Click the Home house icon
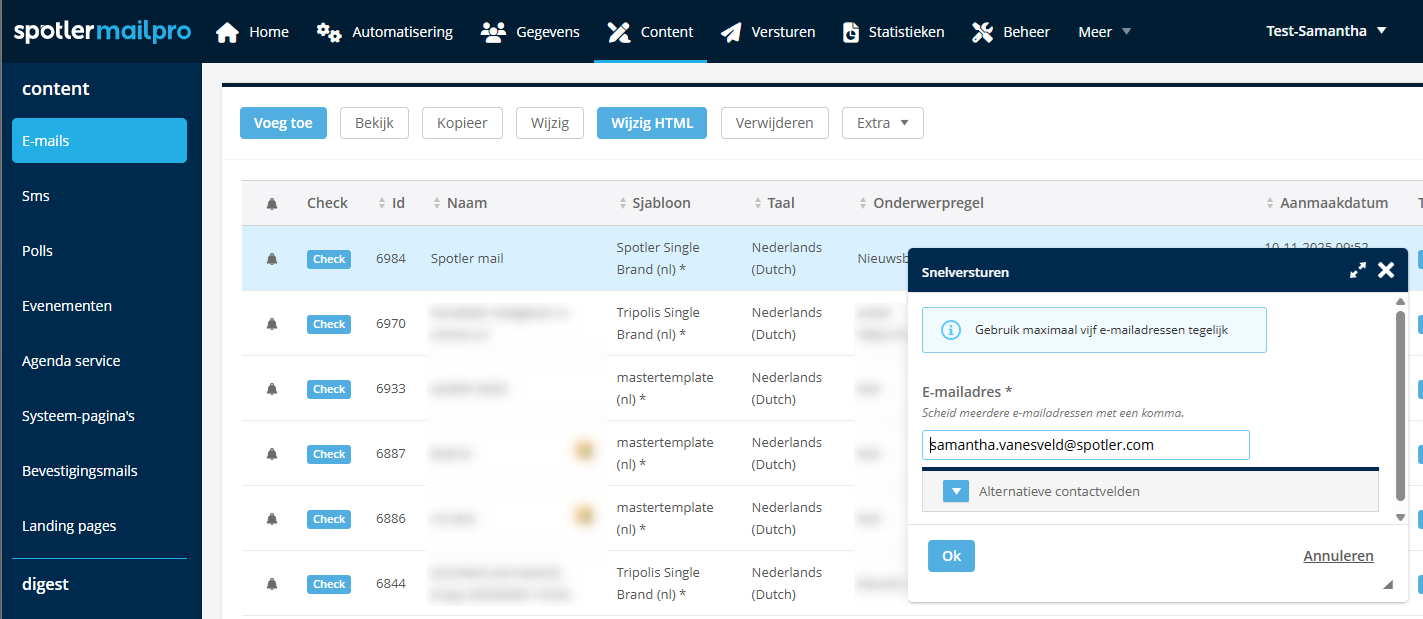Viewport: 1423px width, 619px height. (227, 32)
